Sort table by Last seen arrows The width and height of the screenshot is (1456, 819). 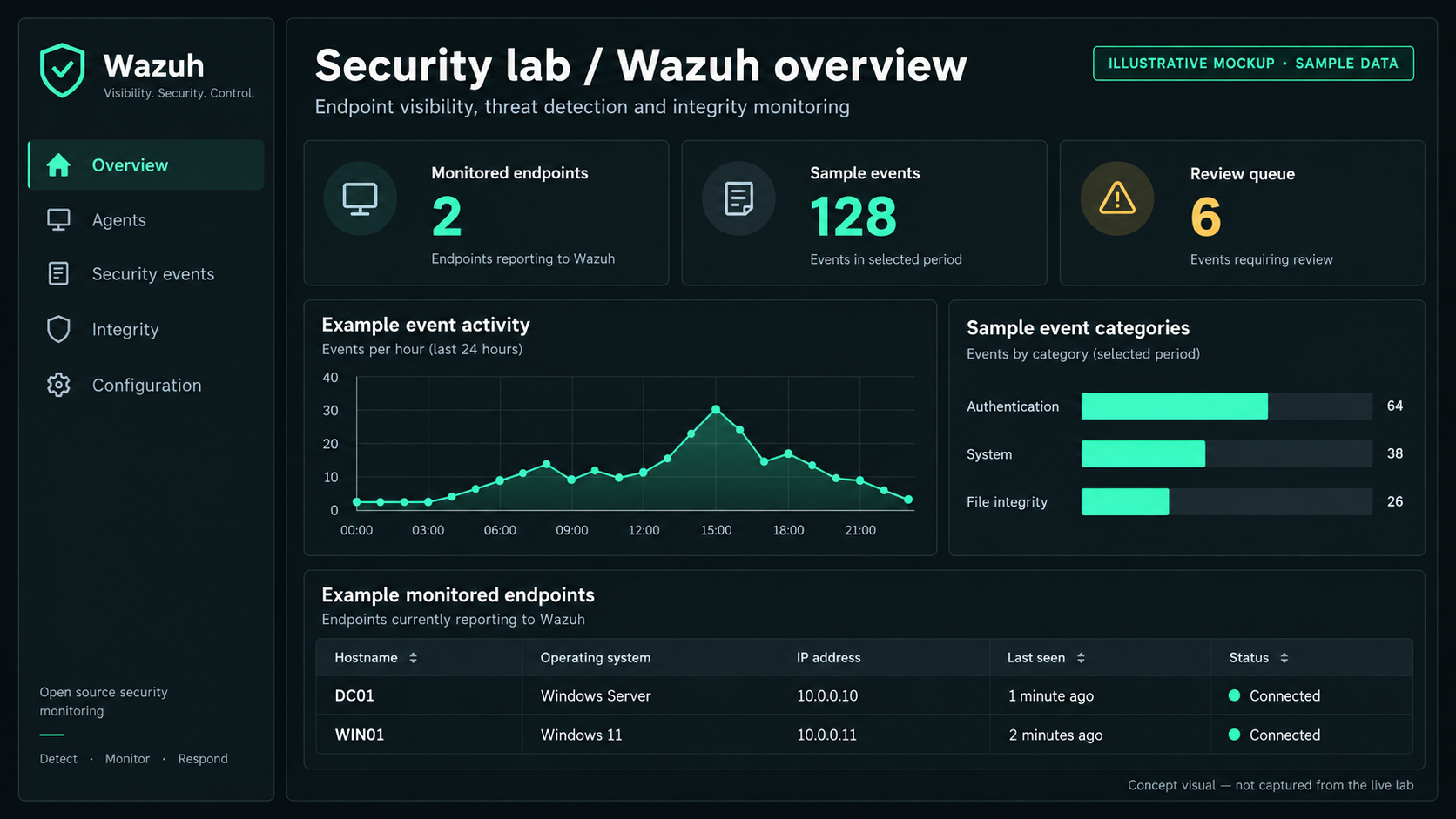point(1081,658)
